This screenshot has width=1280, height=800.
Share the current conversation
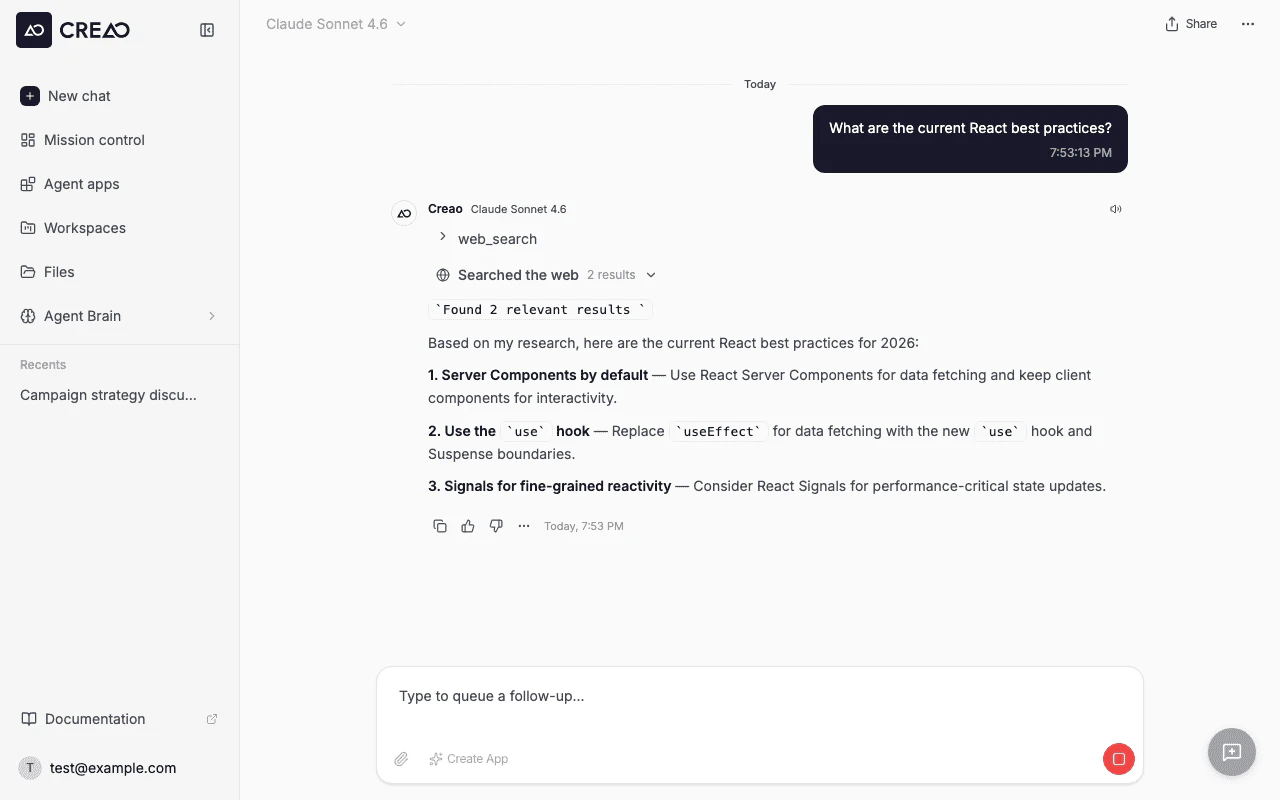point(1191,23)
